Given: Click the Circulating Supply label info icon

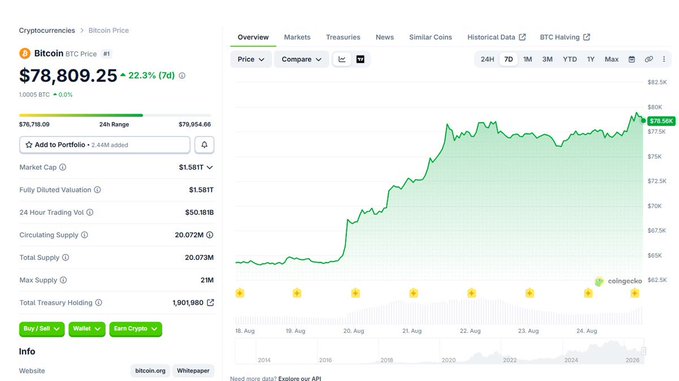Looking at the screenshot, I should (x=84, y=235).
